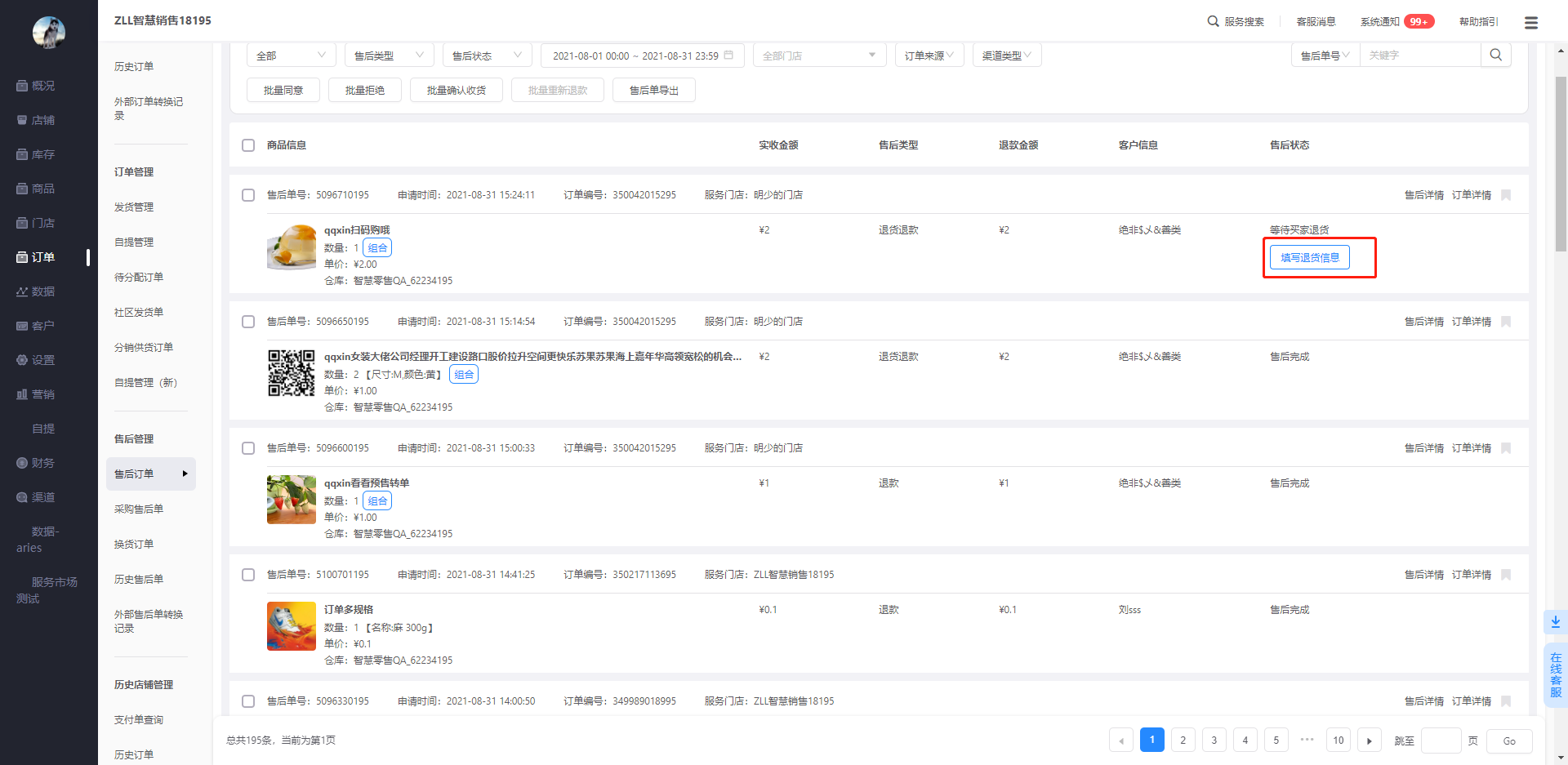Viewport: 1568px width, 765px height.
Task: Open 财务 finance in the sidebar
Action: click(36, 463)
